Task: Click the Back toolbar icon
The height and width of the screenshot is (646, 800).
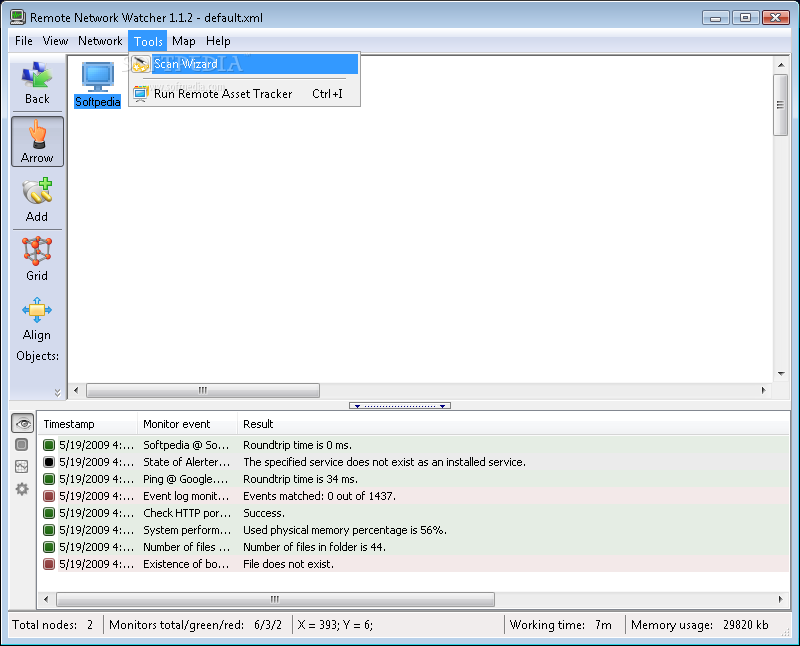Action: point(37,83)
